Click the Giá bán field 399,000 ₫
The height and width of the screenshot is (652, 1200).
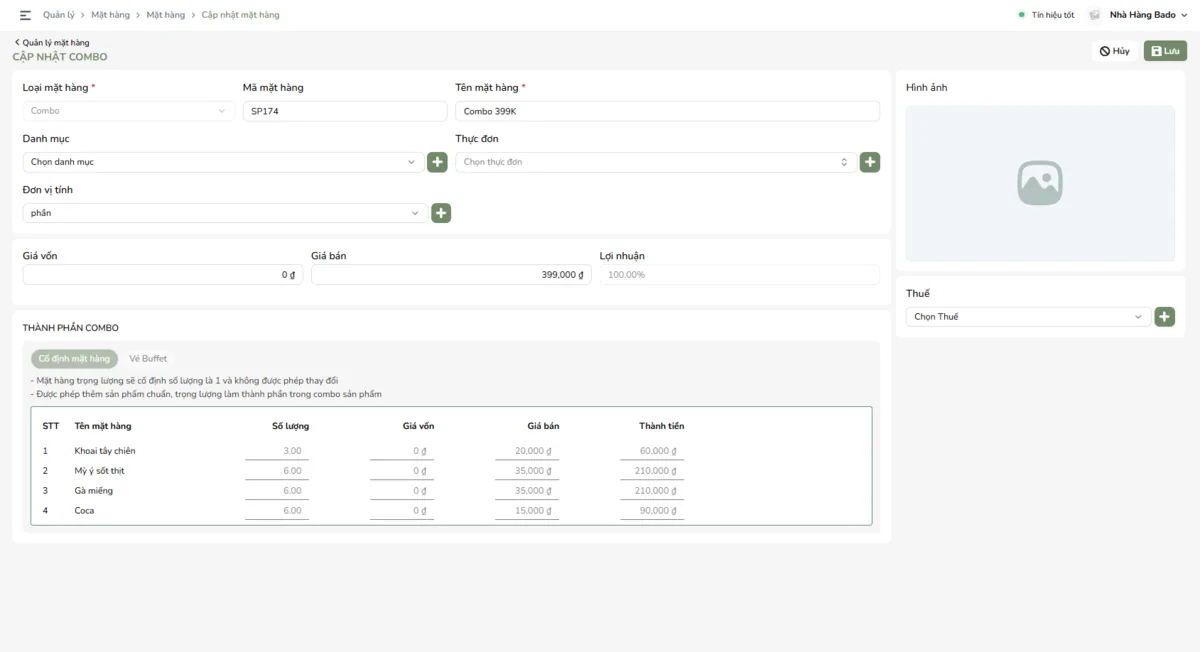tap(451, 275)
